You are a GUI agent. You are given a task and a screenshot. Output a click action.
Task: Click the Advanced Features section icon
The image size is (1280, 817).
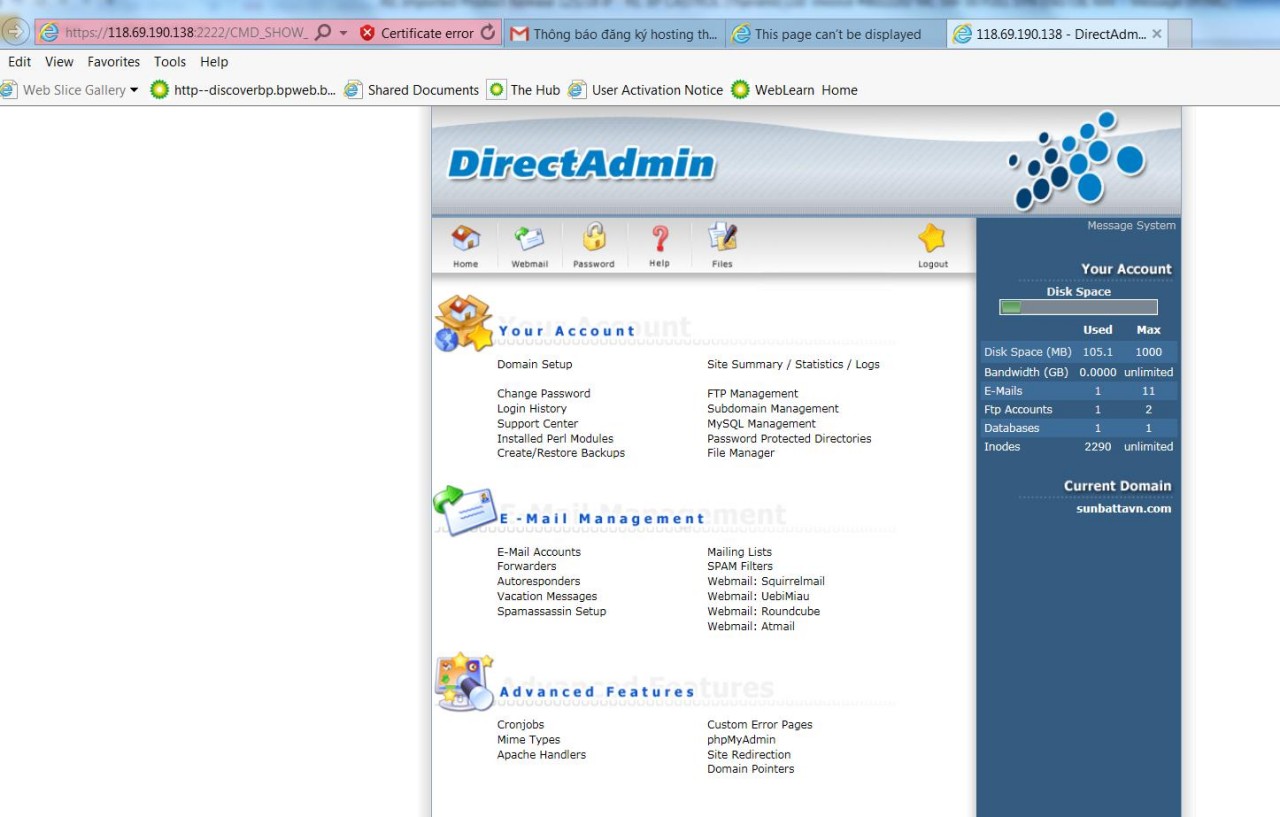pyautogui.click(x=465, y=680)
